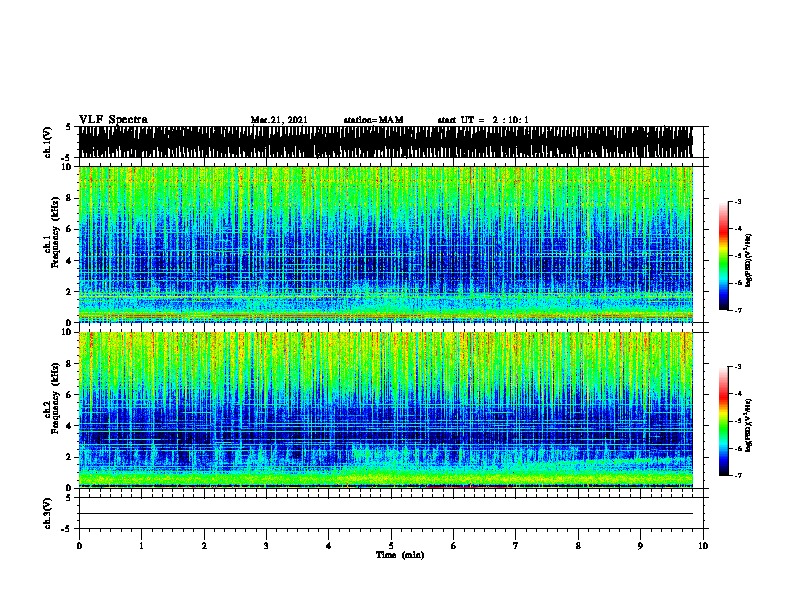Screen dimensions: 792x612
Task: Click time axis tick label "7"
Action: 516,546
